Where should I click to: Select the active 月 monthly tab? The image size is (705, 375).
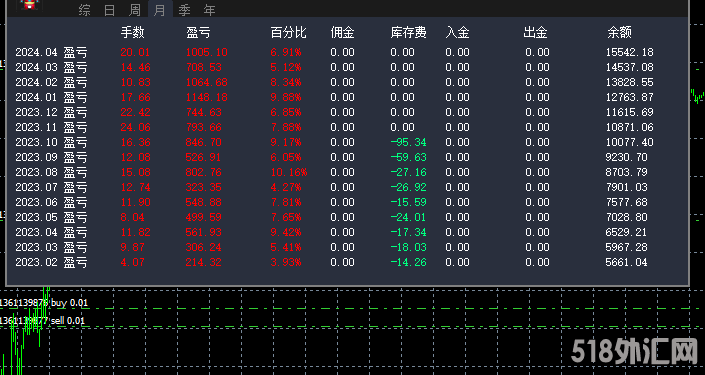coord(160,9)
